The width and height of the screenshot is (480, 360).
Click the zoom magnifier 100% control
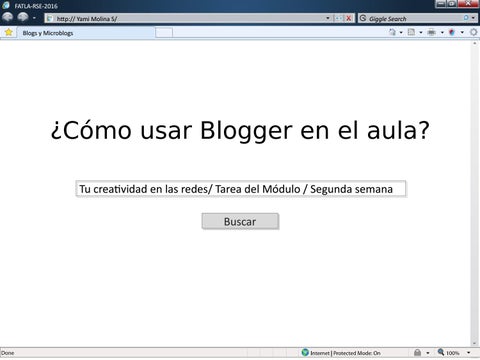coord(448,353)
